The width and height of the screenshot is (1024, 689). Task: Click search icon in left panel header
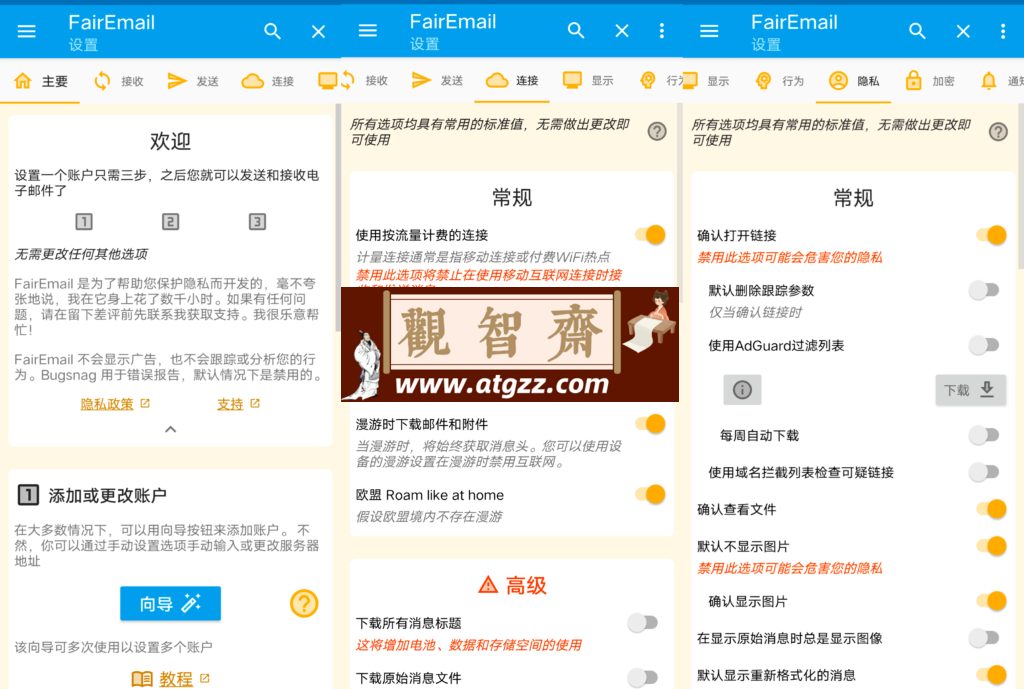click(272, 31)
